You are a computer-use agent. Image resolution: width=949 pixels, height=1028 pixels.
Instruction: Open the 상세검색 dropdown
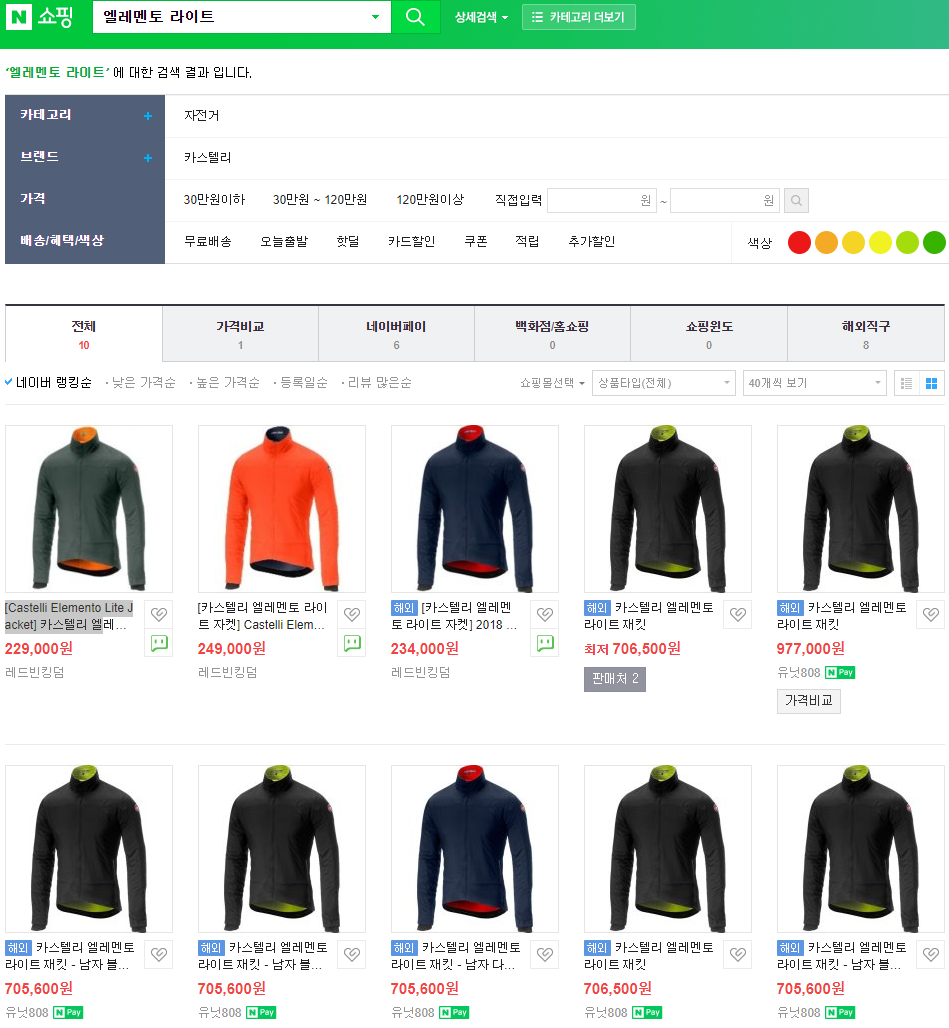pyautogui.click(x=482, y=18)
